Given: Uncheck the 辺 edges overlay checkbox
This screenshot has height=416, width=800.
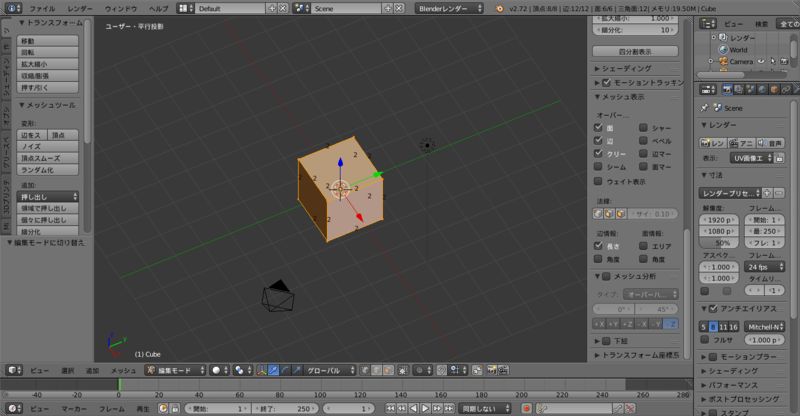Looking at the screenshot, I should click(x=598, y=140).
